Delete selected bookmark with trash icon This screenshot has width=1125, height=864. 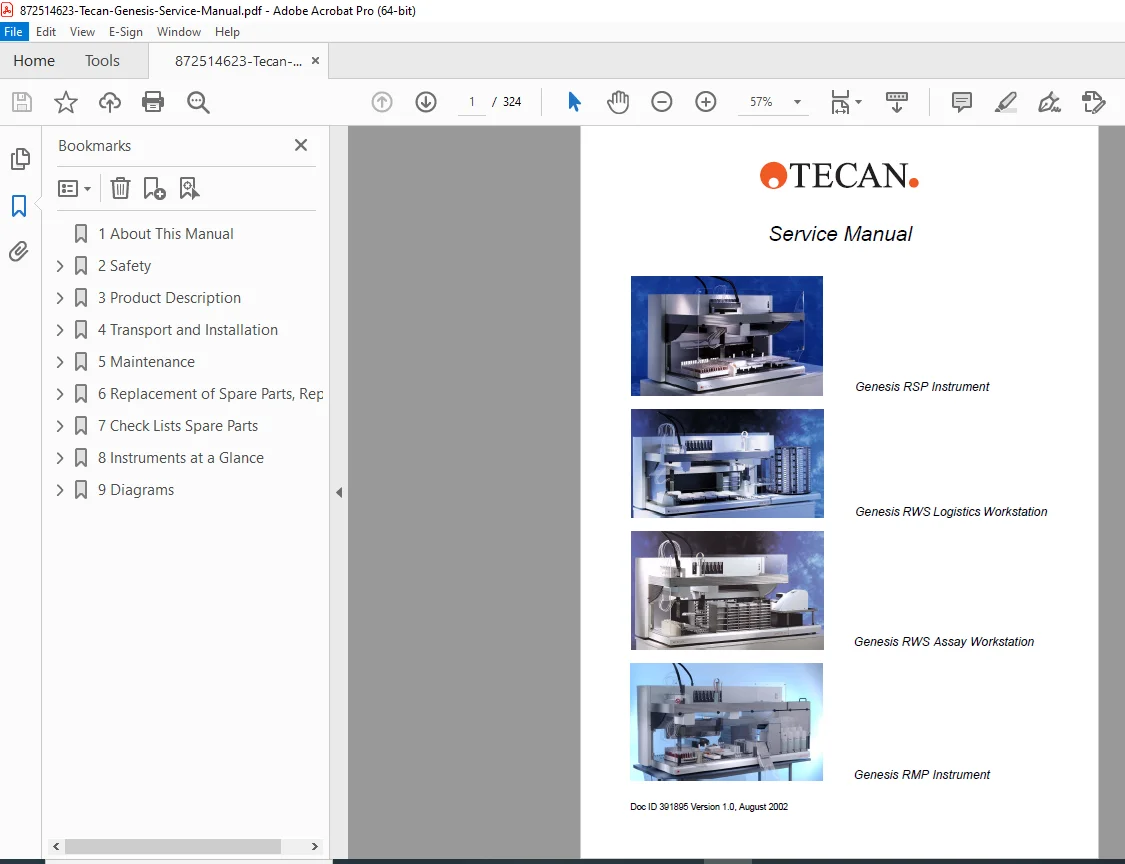click(x=121, y=189)
